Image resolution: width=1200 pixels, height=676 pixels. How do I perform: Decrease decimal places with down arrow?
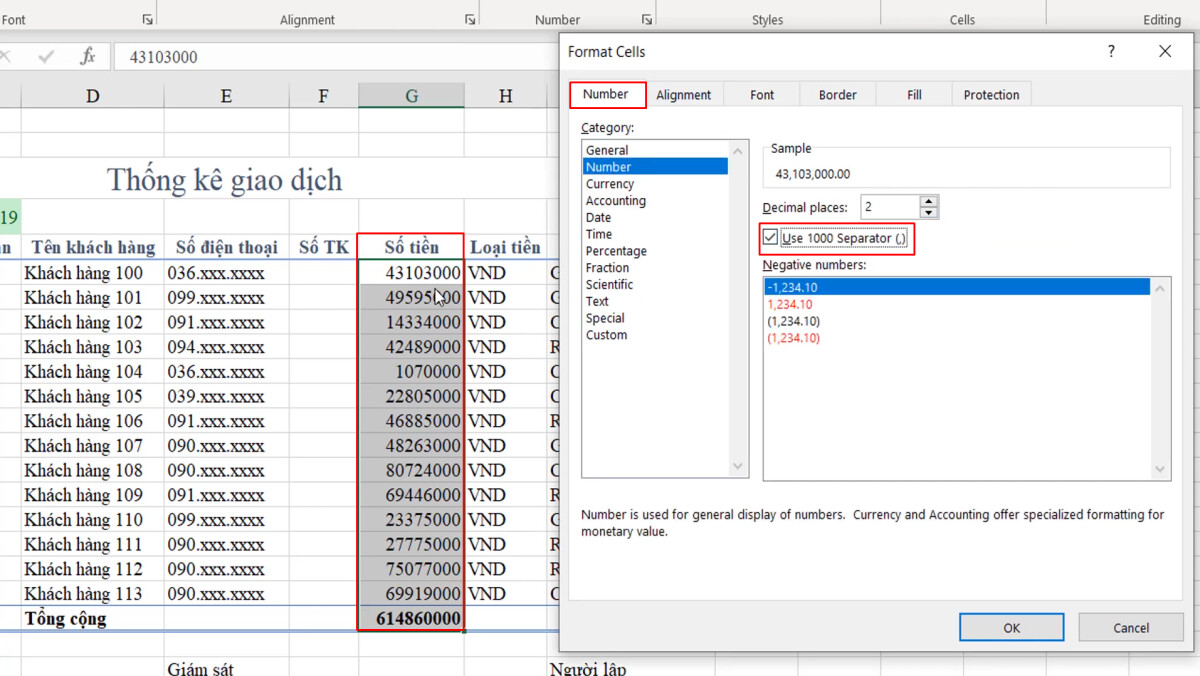929,212
